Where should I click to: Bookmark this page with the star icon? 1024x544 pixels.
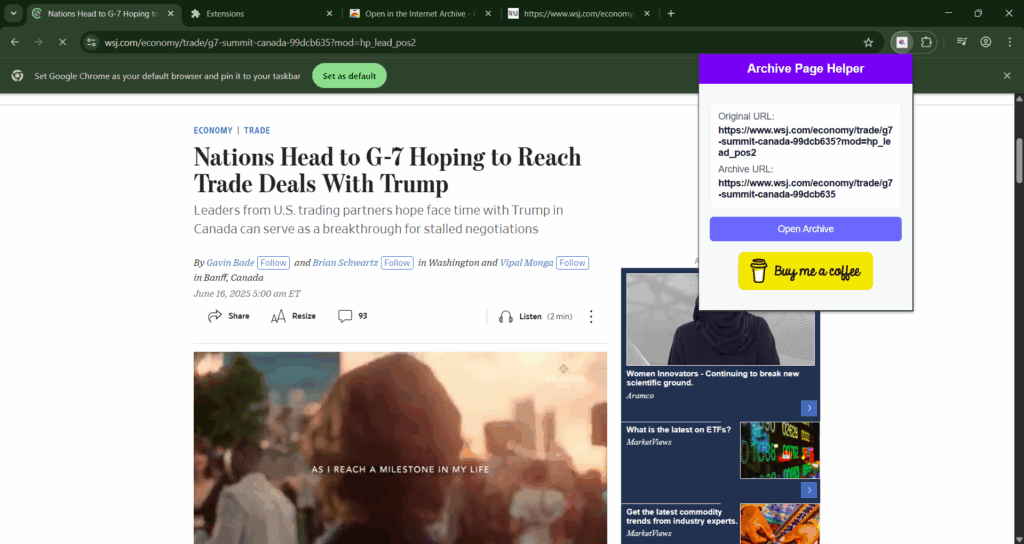point(868,42)
